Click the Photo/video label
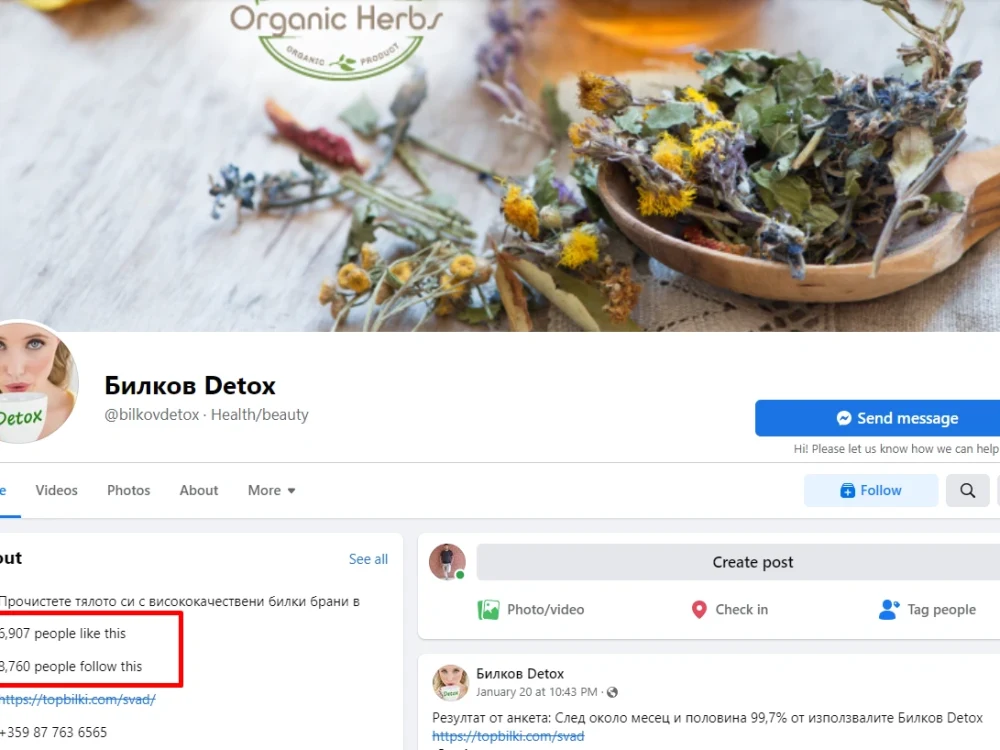The image size is (1000, 750). pyautogui.click(x=545, y=610)
